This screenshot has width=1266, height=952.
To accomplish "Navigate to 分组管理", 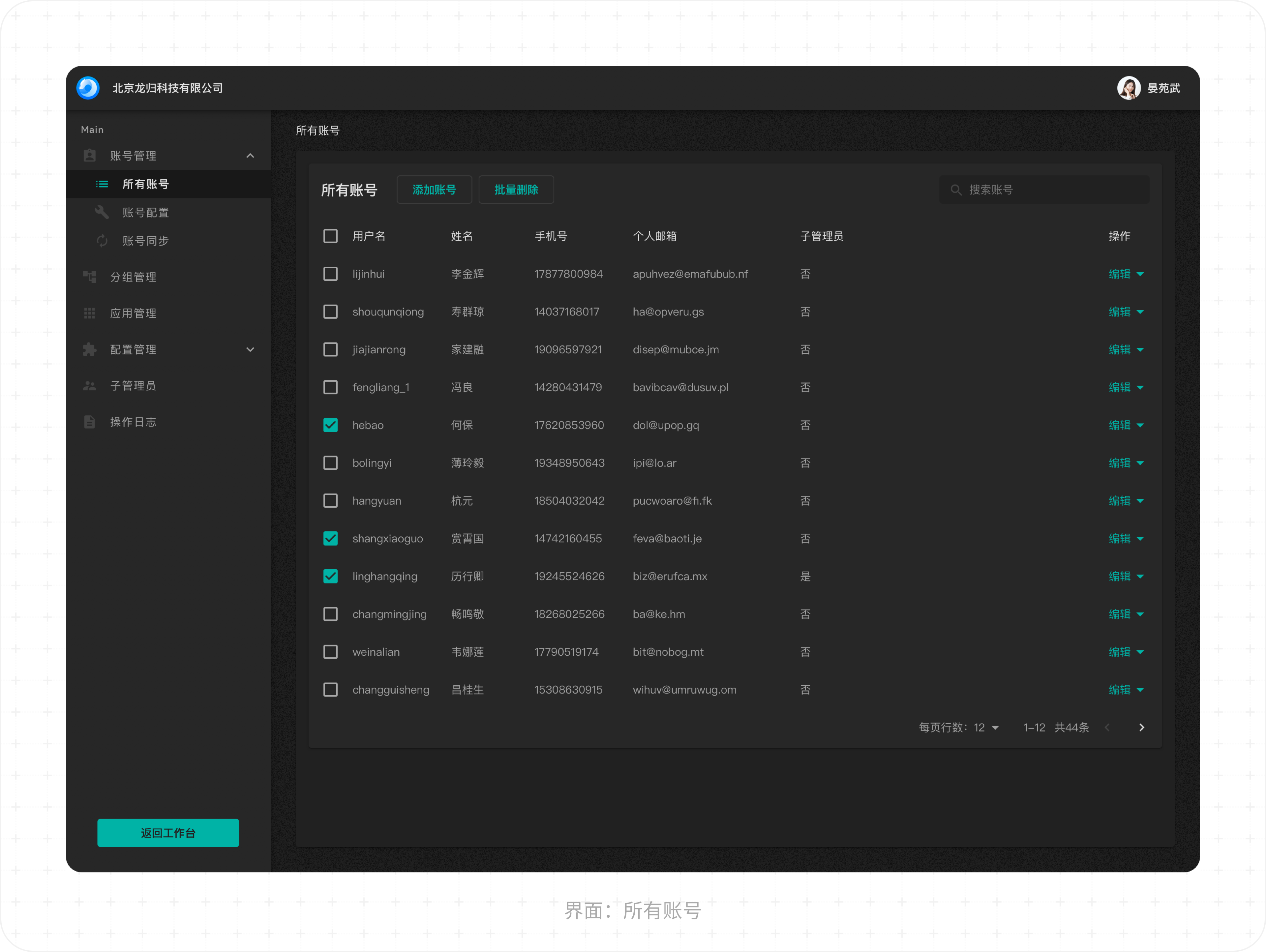I will point(168,277).
